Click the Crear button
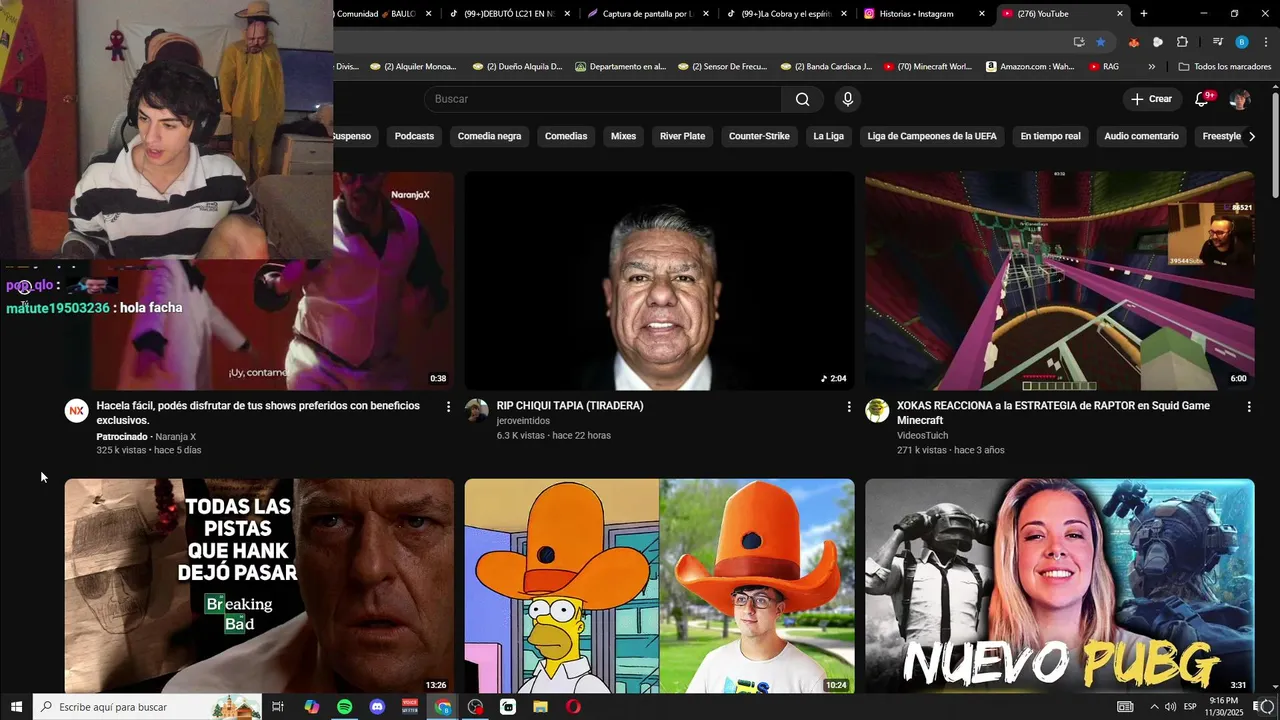 pos(1151,99)
